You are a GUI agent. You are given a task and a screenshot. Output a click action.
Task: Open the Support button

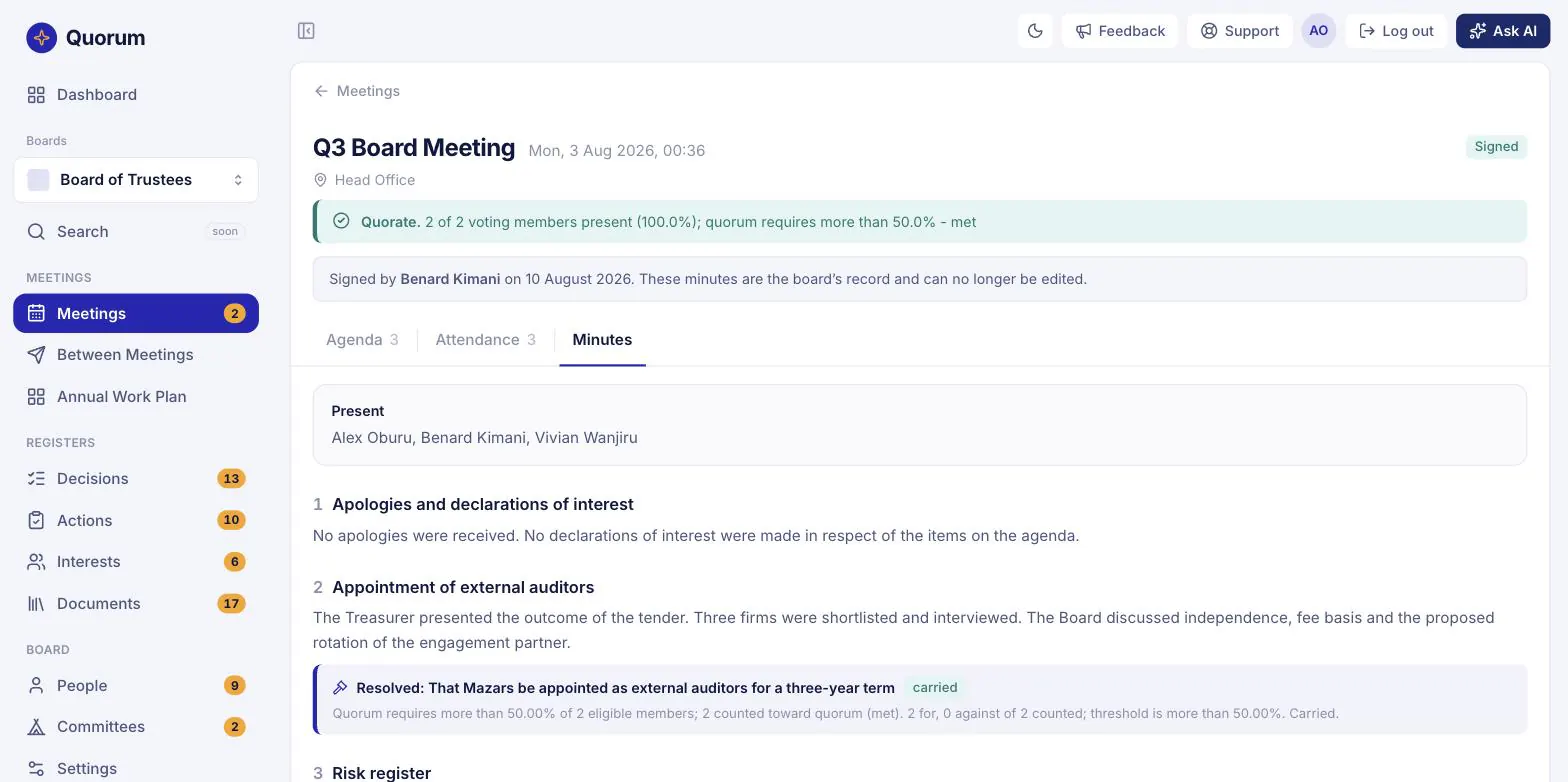(1239, 31)
